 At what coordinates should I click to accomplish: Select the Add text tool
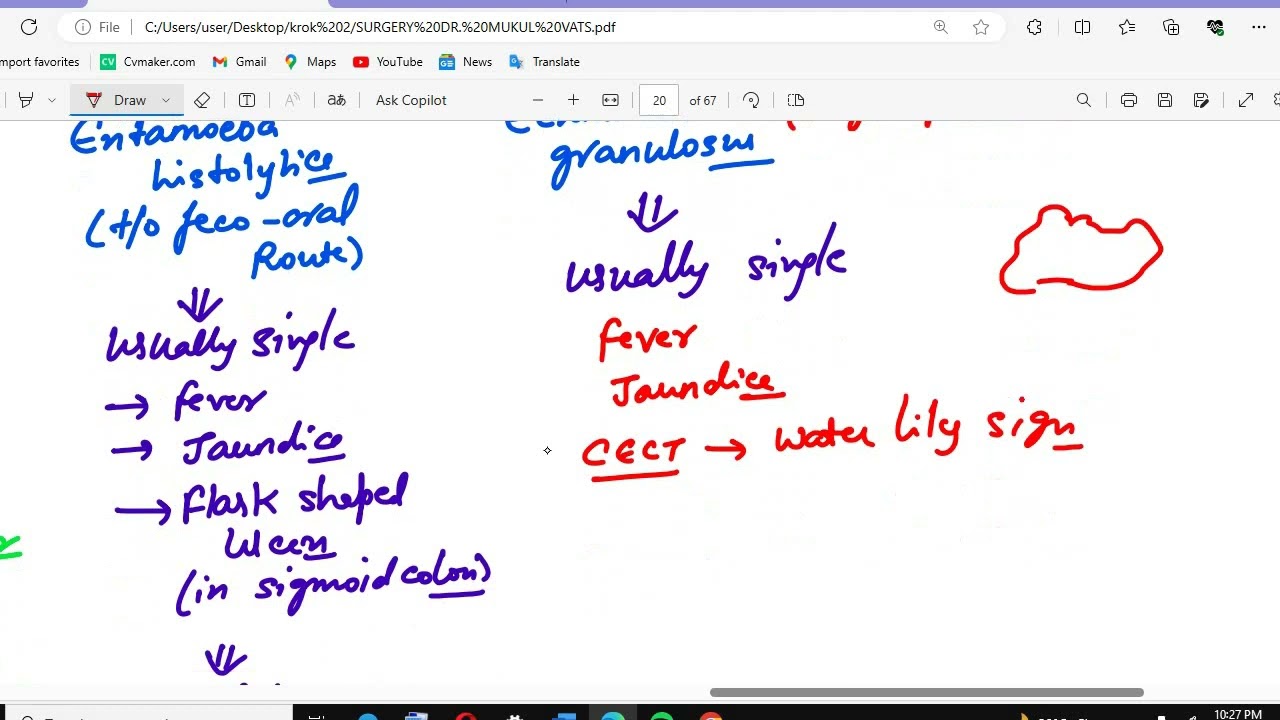(x=247, y=100)
